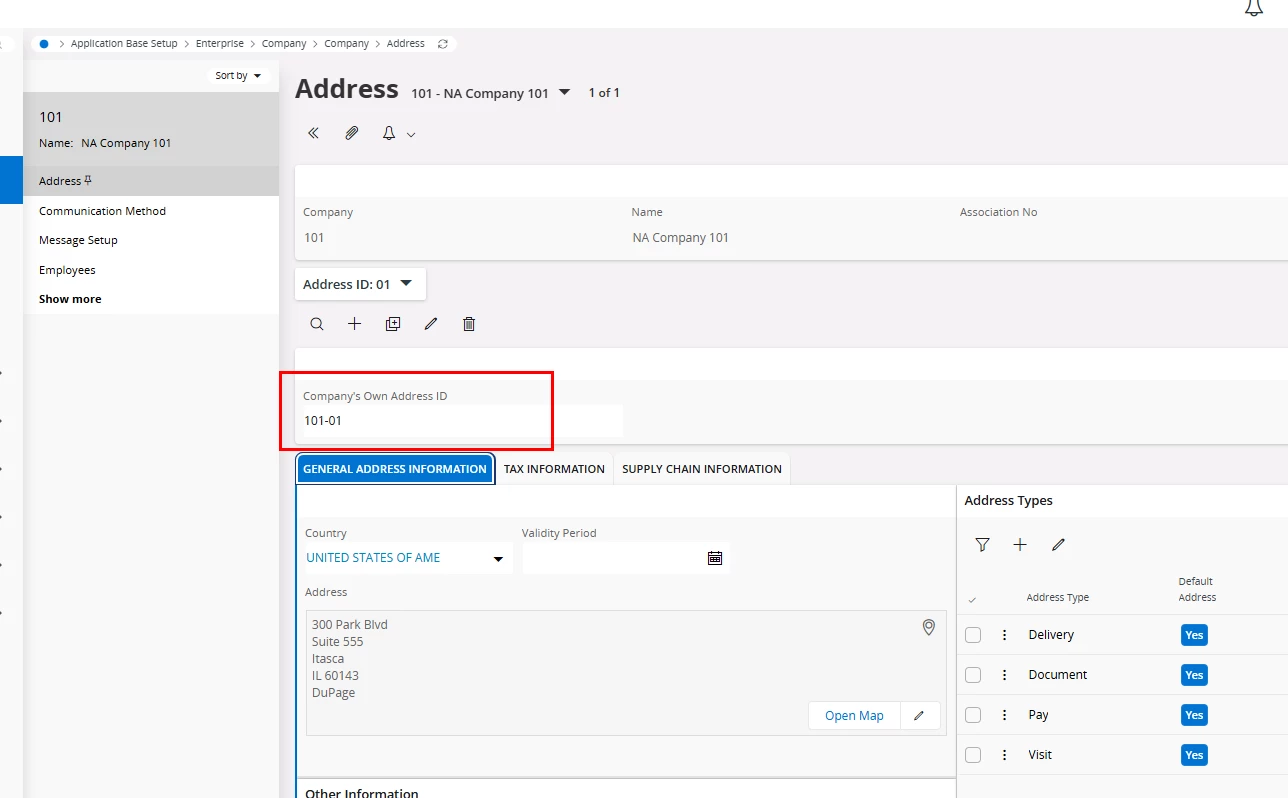The width and height of the screenshot is (1288, 798).
Task: Click the pin icon next to Address
Action: 88,181
